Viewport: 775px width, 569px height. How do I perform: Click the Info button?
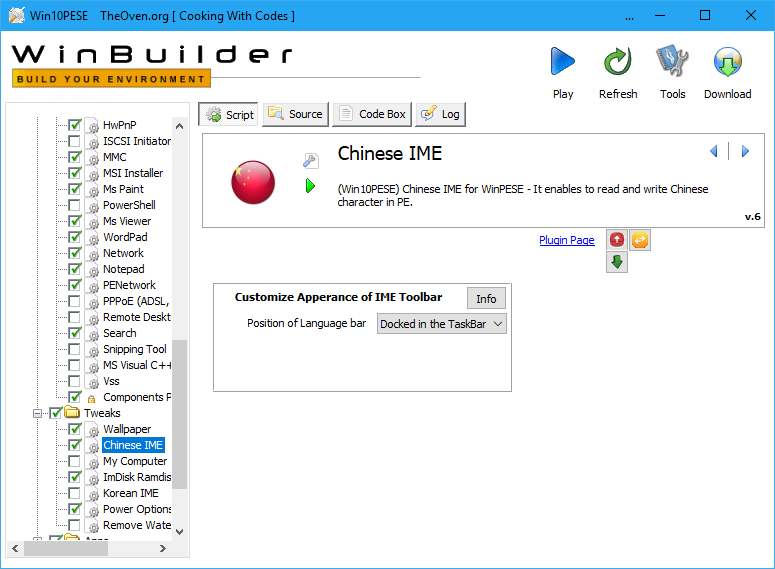[486, 299]
